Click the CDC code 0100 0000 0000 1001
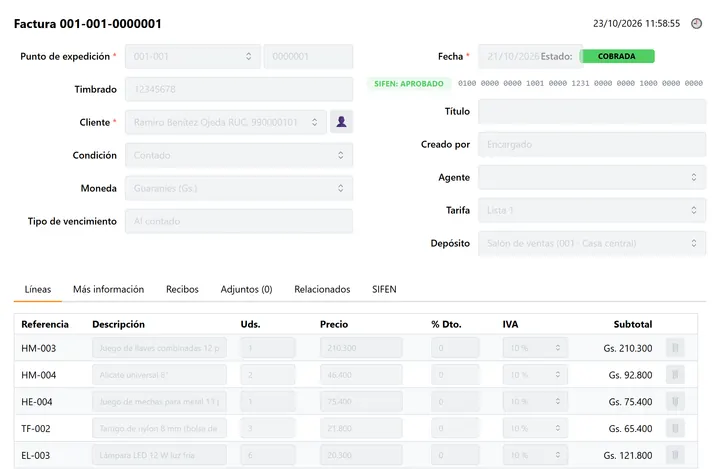 (x=580, y=83)
